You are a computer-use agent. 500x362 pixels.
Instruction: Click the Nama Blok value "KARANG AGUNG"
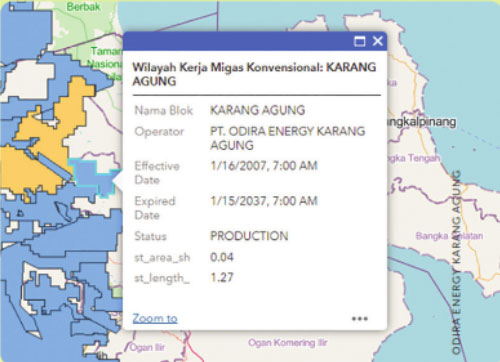pos(258,110)
